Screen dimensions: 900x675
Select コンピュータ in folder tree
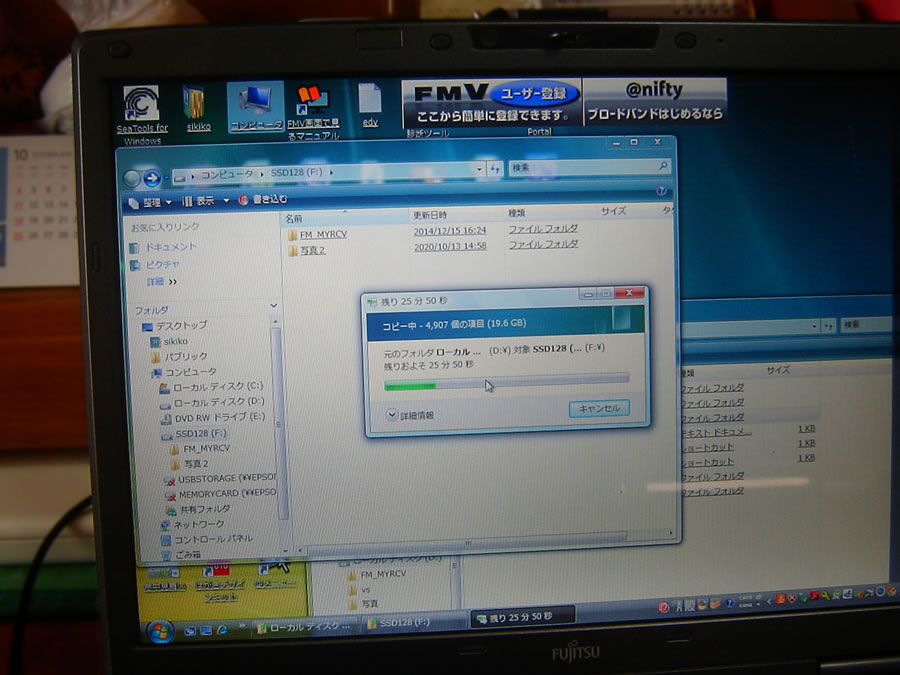184,372
